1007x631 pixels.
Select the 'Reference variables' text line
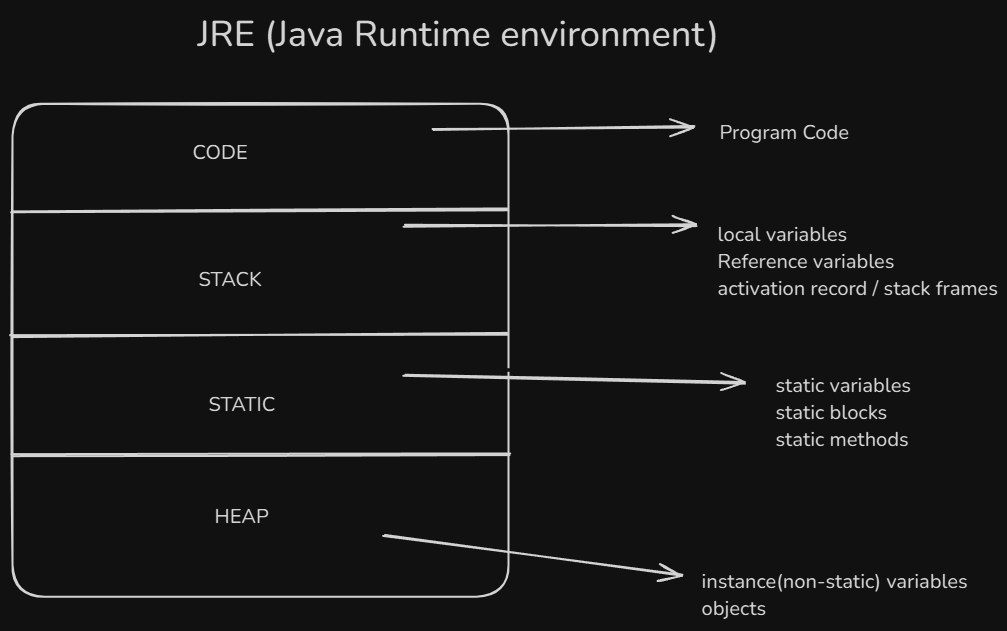(x=805, y=261)
